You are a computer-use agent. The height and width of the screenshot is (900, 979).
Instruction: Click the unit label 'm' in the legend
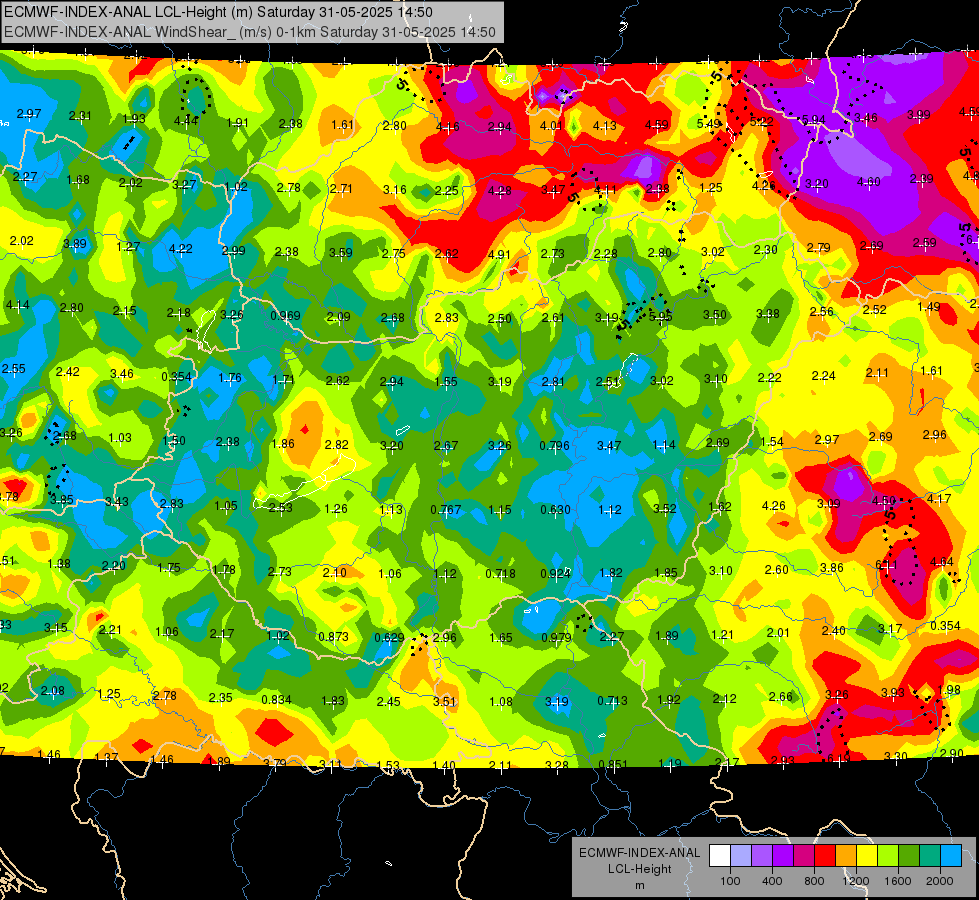(x=639, y=885)
